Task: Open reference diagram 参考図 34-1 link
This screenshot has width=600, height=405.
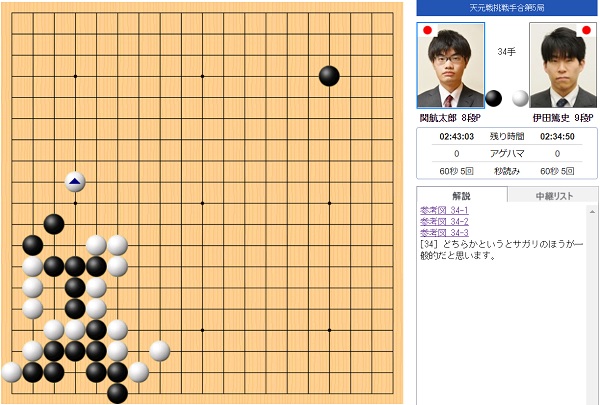Action: click(444, 210)
